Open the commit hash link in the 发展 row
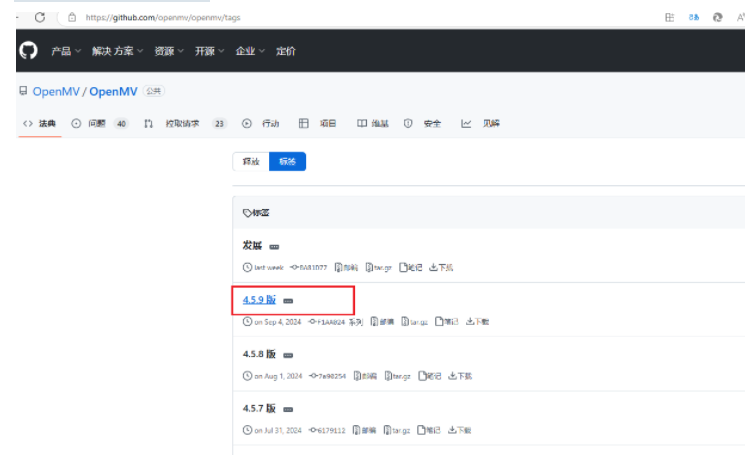Image resolution: width=745 pixels, height=456 pixels. click(x=309, y=267)
